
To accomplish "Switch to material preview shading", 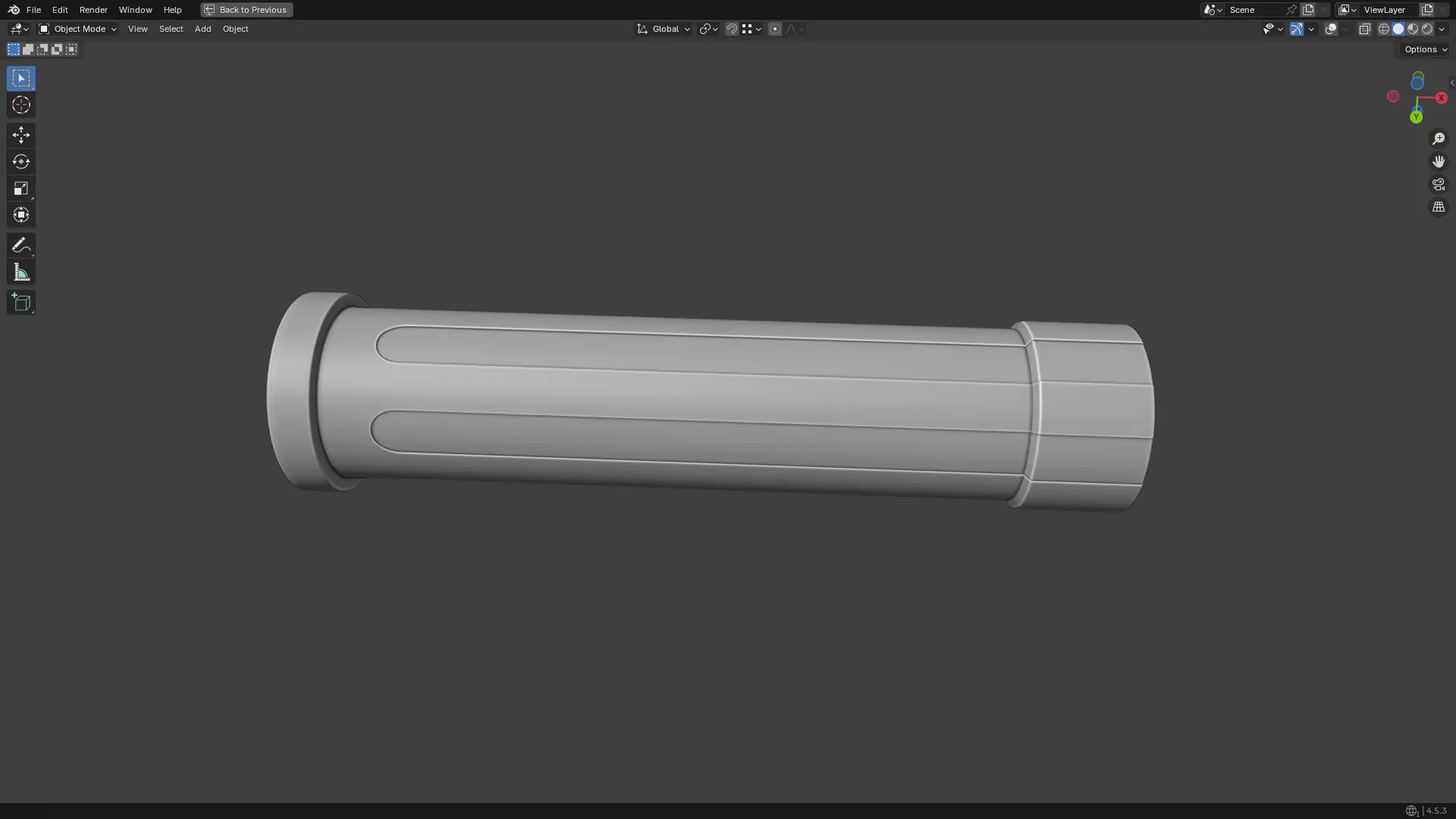I will pos(1413,29).
